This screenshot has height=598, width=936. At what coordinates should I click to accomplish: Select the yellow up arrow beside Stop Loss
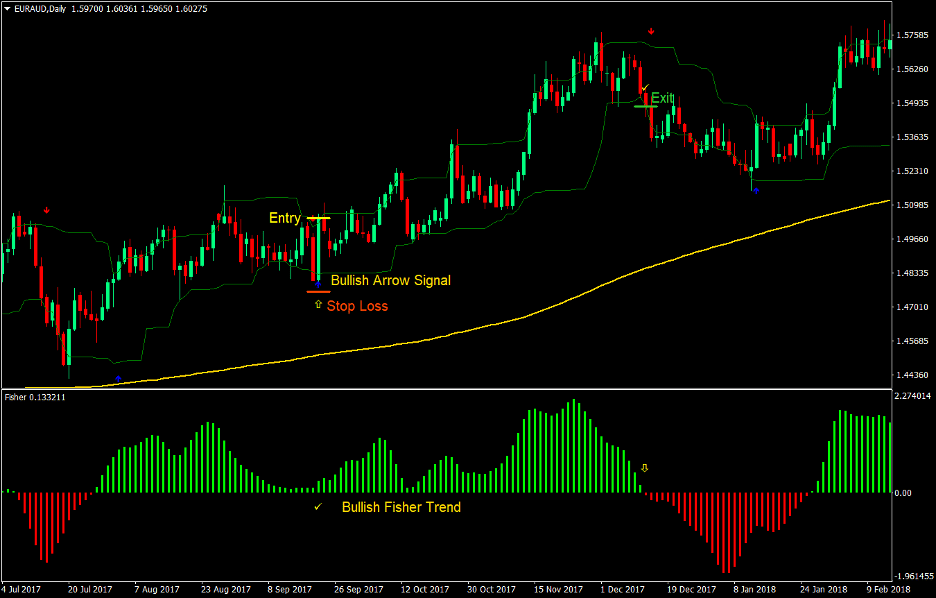(318, 303)
